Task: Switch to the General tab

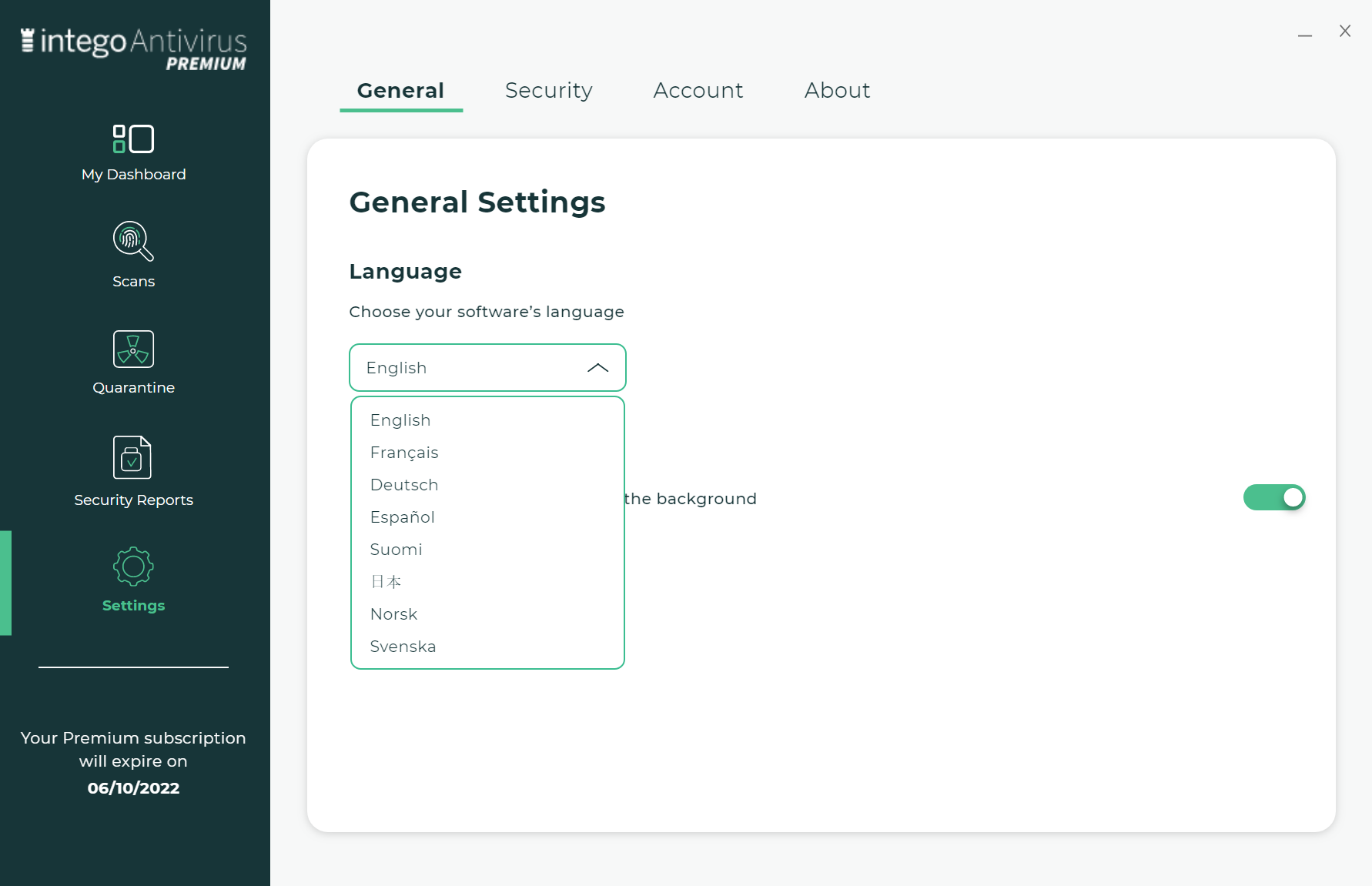Action: [401, 91]
